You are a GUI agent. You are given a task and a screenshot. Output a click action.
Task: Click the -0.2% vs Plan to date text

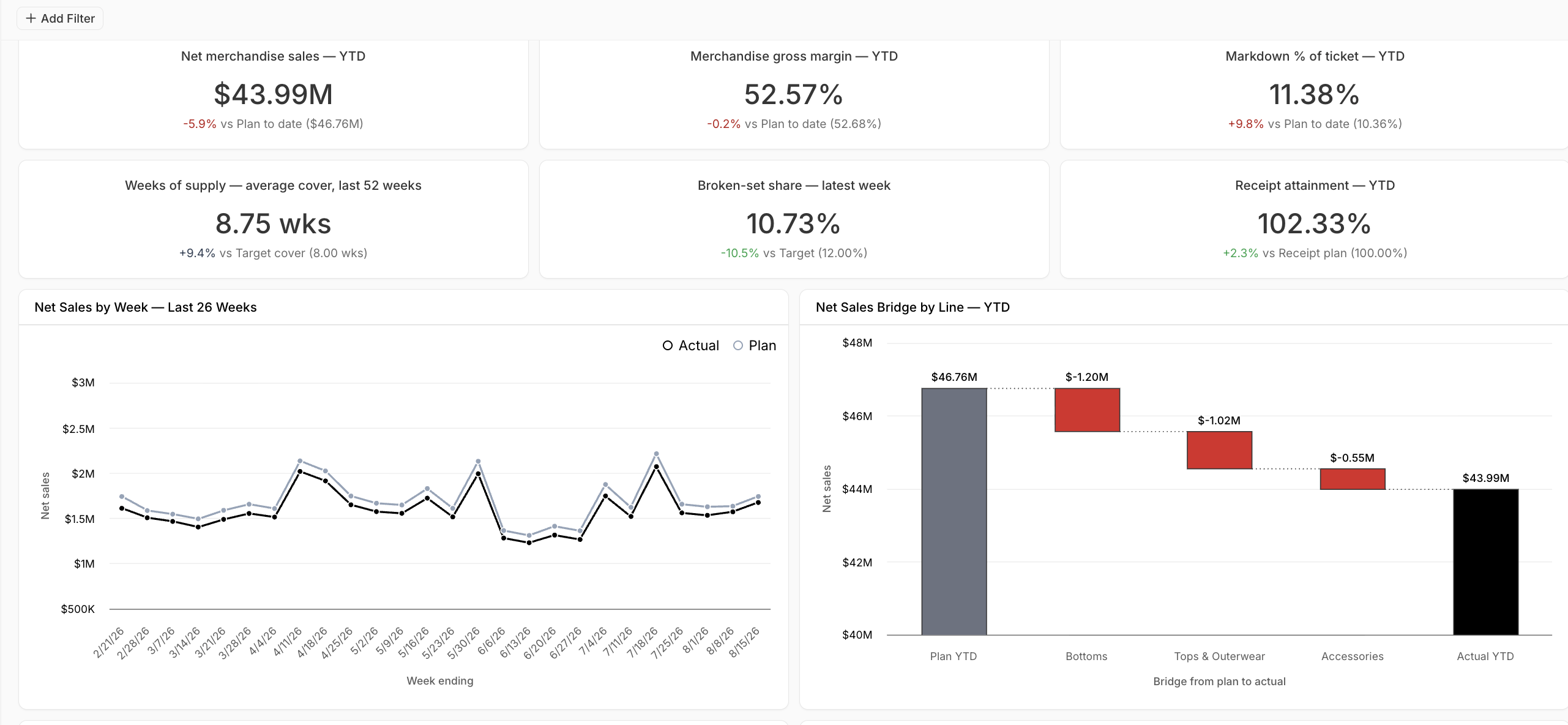click(x=794, y=124)
